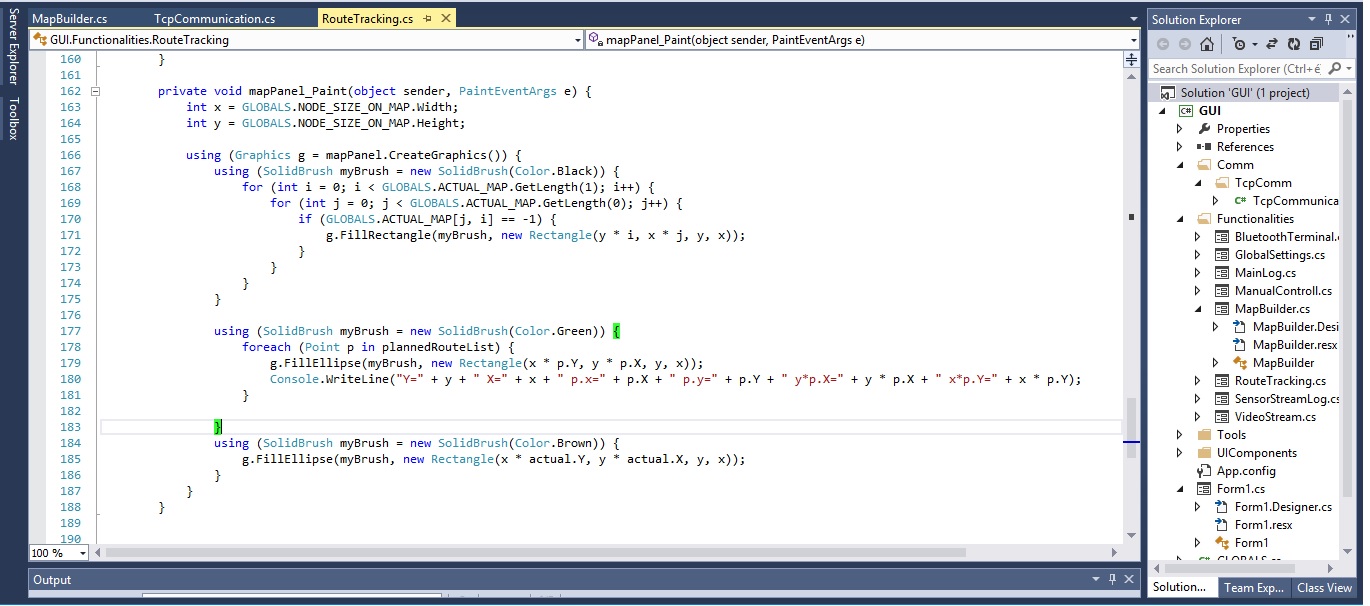Switch to the Class View tab
This screenshot has width=1370, height=606.
click(x=1324, y=588)
